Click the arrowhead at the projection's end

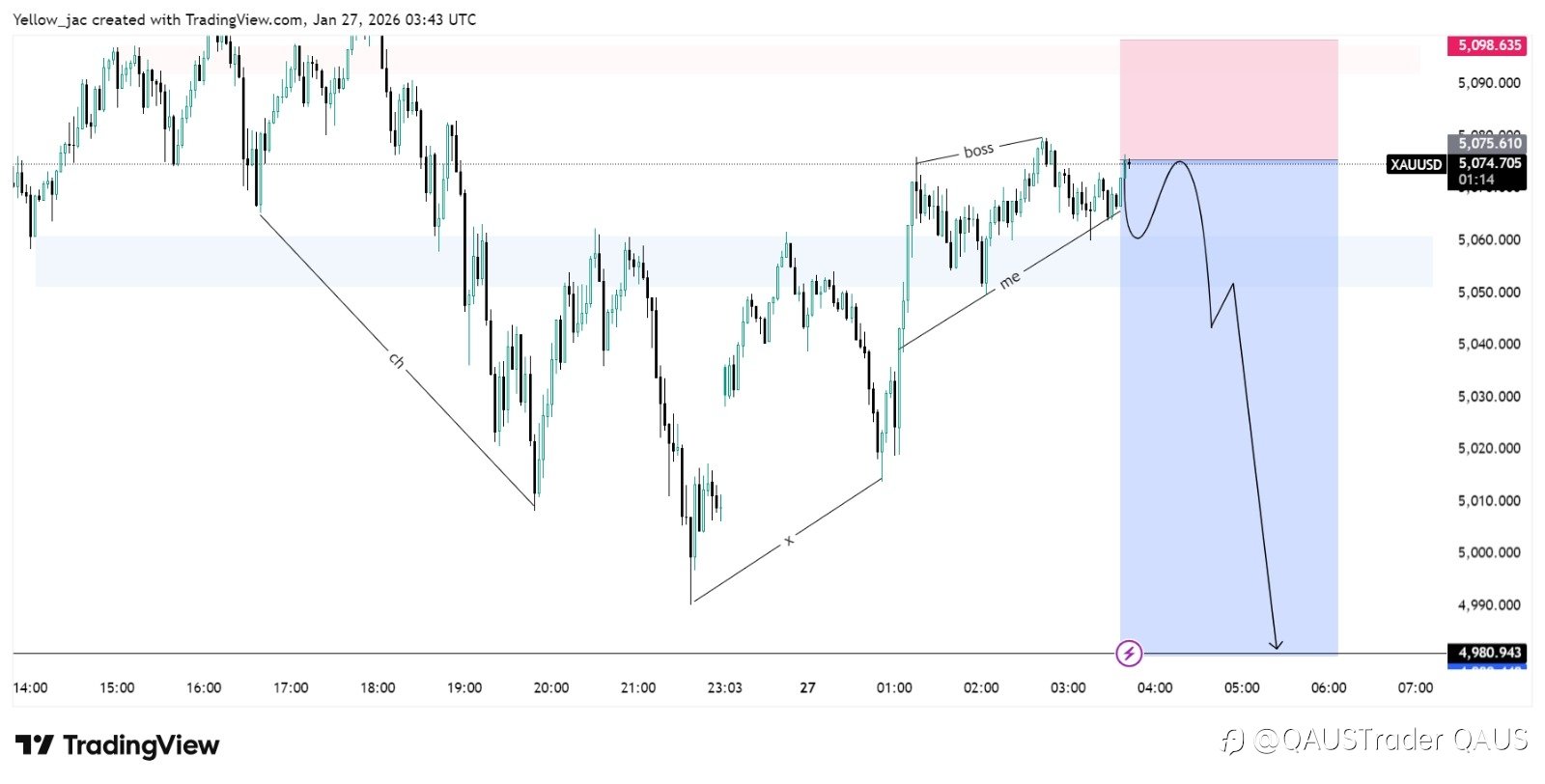pyautogui.click(x=1277, y=644)
